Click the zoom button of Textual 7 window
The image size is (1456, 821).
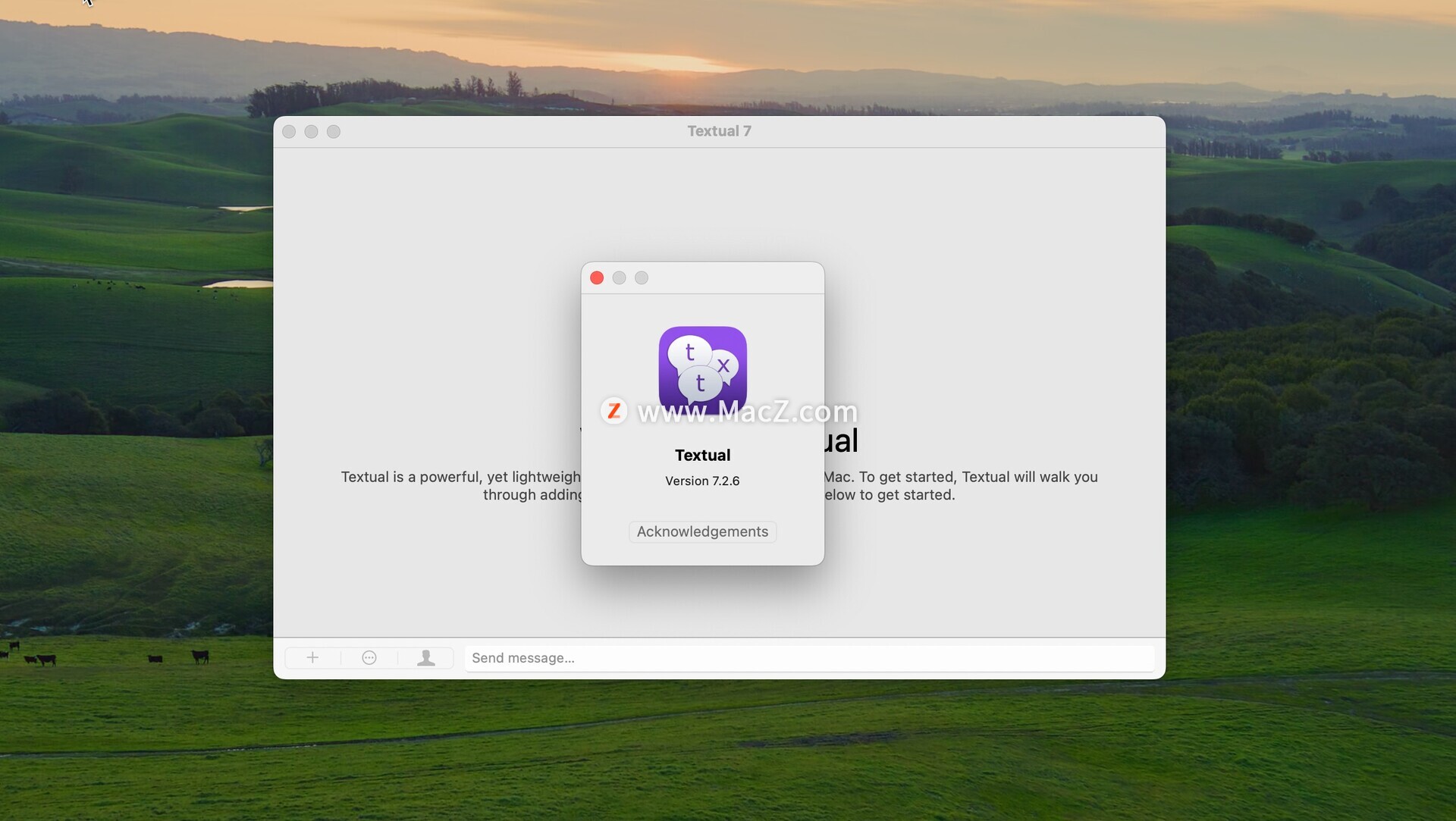pyautogui.click(x=334, y=132)
